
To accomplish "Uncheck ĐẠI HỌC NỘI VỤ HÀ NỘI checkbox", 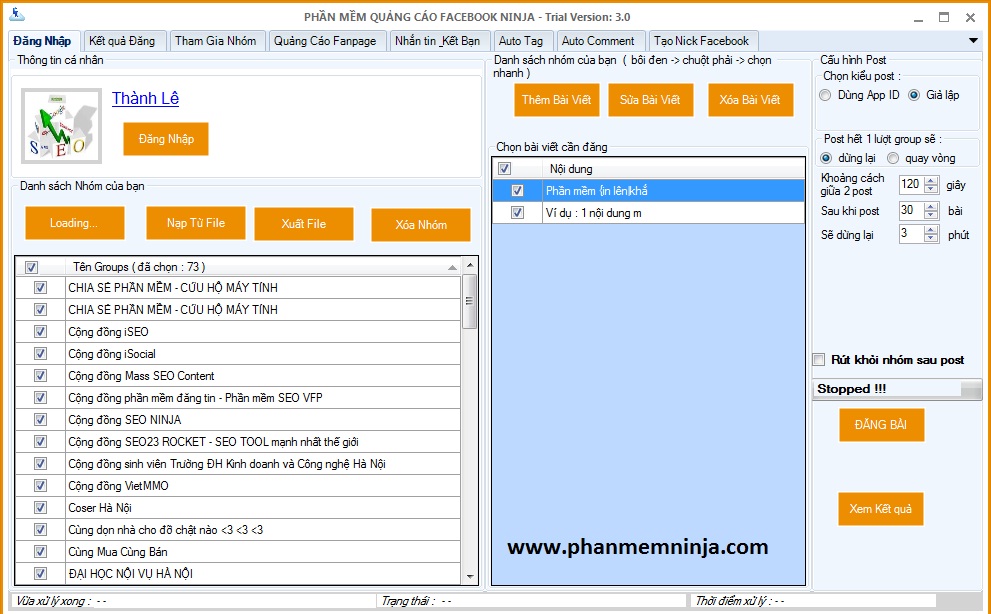I will [x=40, y=574].
